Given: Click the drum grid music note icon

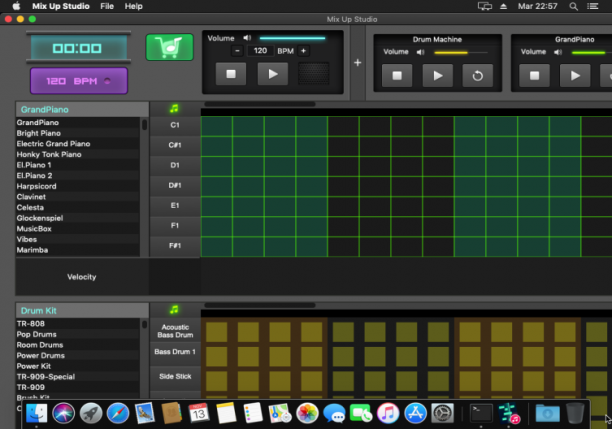Looking at the screenshot, I should [x=174, y=310].
